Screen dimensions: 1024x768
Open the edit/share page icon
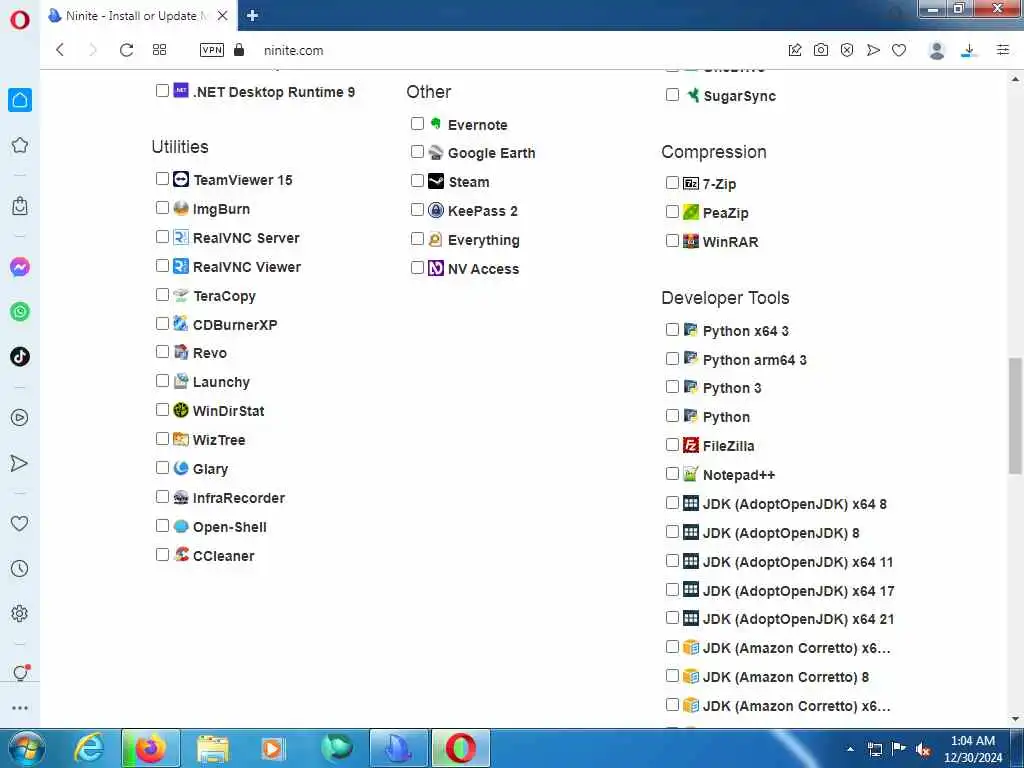[x=795, y=50]
